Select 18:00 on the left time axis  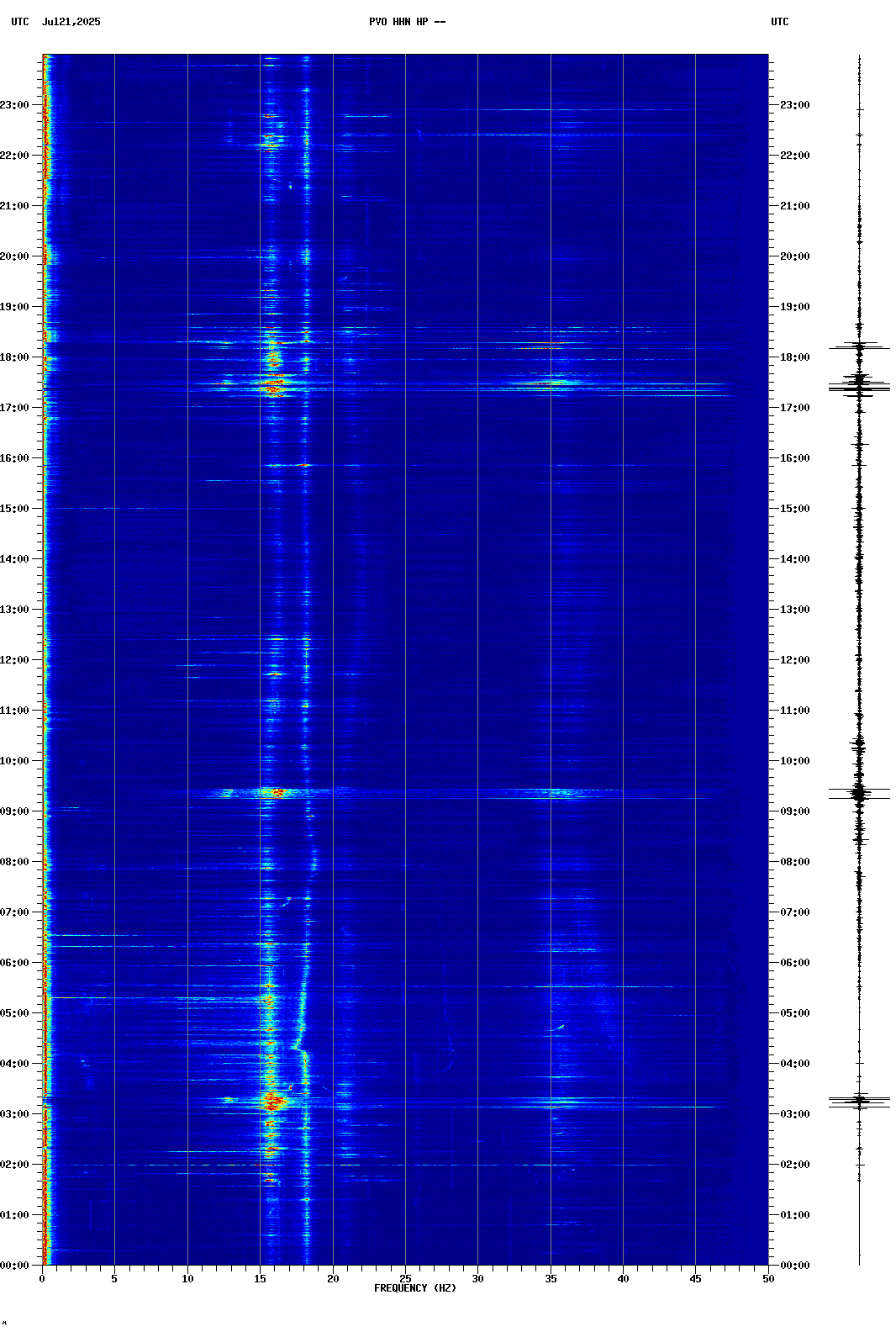(14, 357)
